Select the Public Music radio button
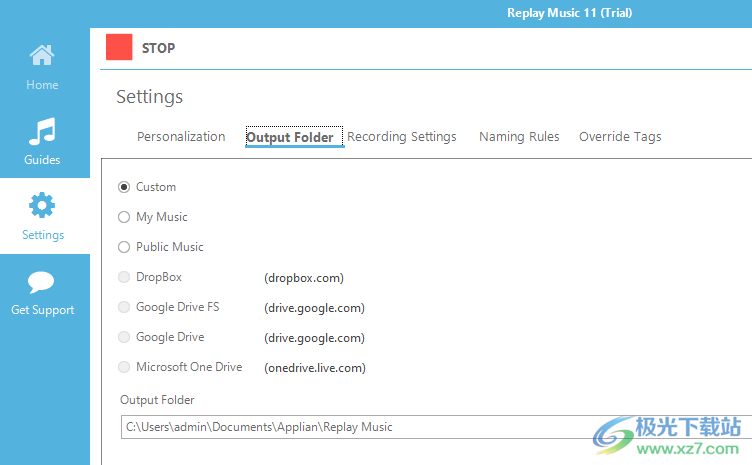The height and width of the screenshot is (465, 752). (x=124, y=247)
